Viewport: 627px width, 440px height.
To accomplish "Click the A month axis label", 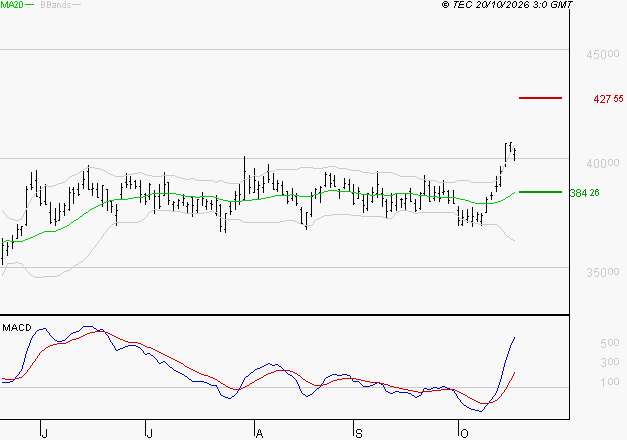I will pyautogui.click(x=260, y=434).
